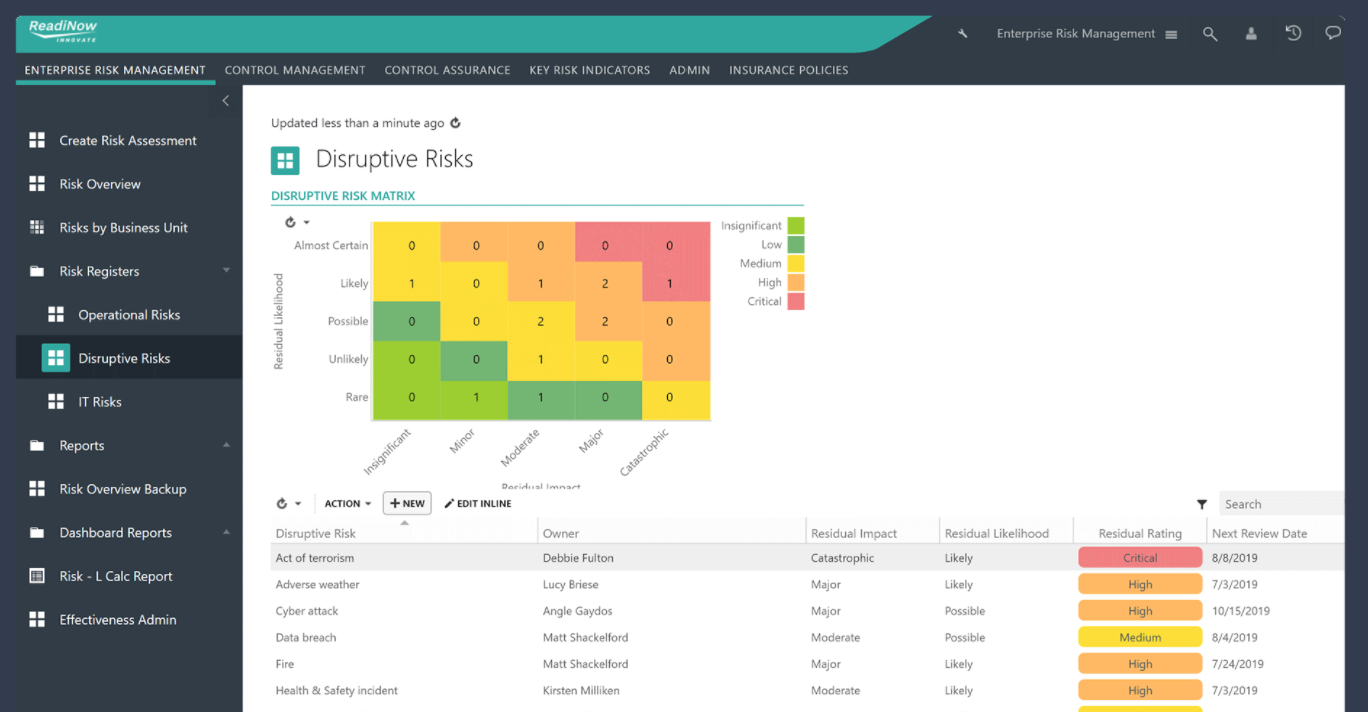
Task: Click the user profile icon
Action: 1251,34
